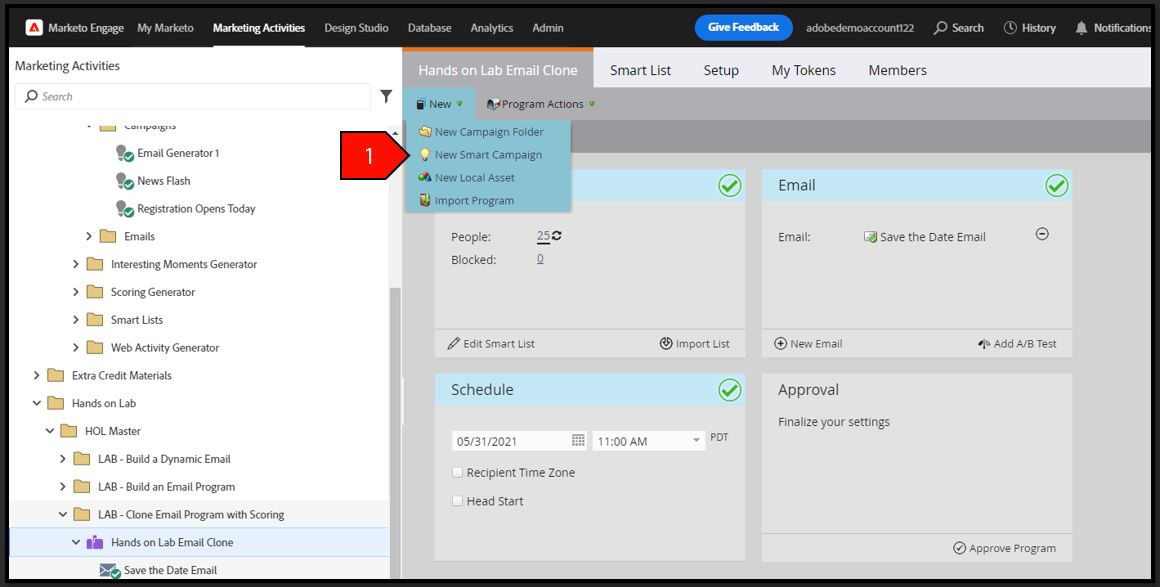Screen dimensions: 1160x587
Task: Remove email with the minus circle icon
Action: point(1042,234)
